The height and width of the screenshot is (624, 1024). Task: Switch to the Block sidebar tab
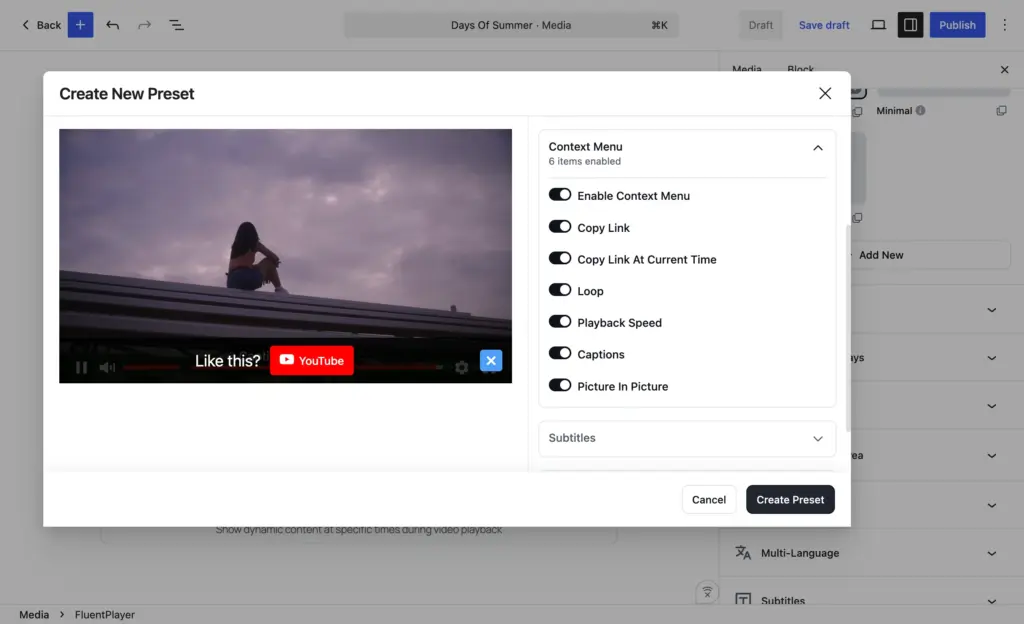pyautogui.click(x=800, y=69)
